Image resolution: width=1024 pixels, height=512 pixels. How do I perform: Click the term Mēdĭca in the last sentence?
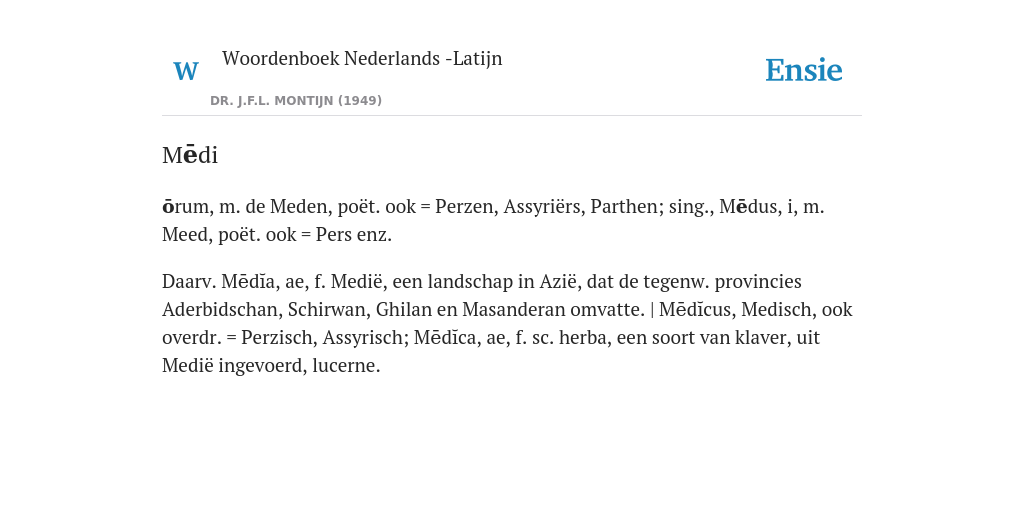tap(445, 337)
